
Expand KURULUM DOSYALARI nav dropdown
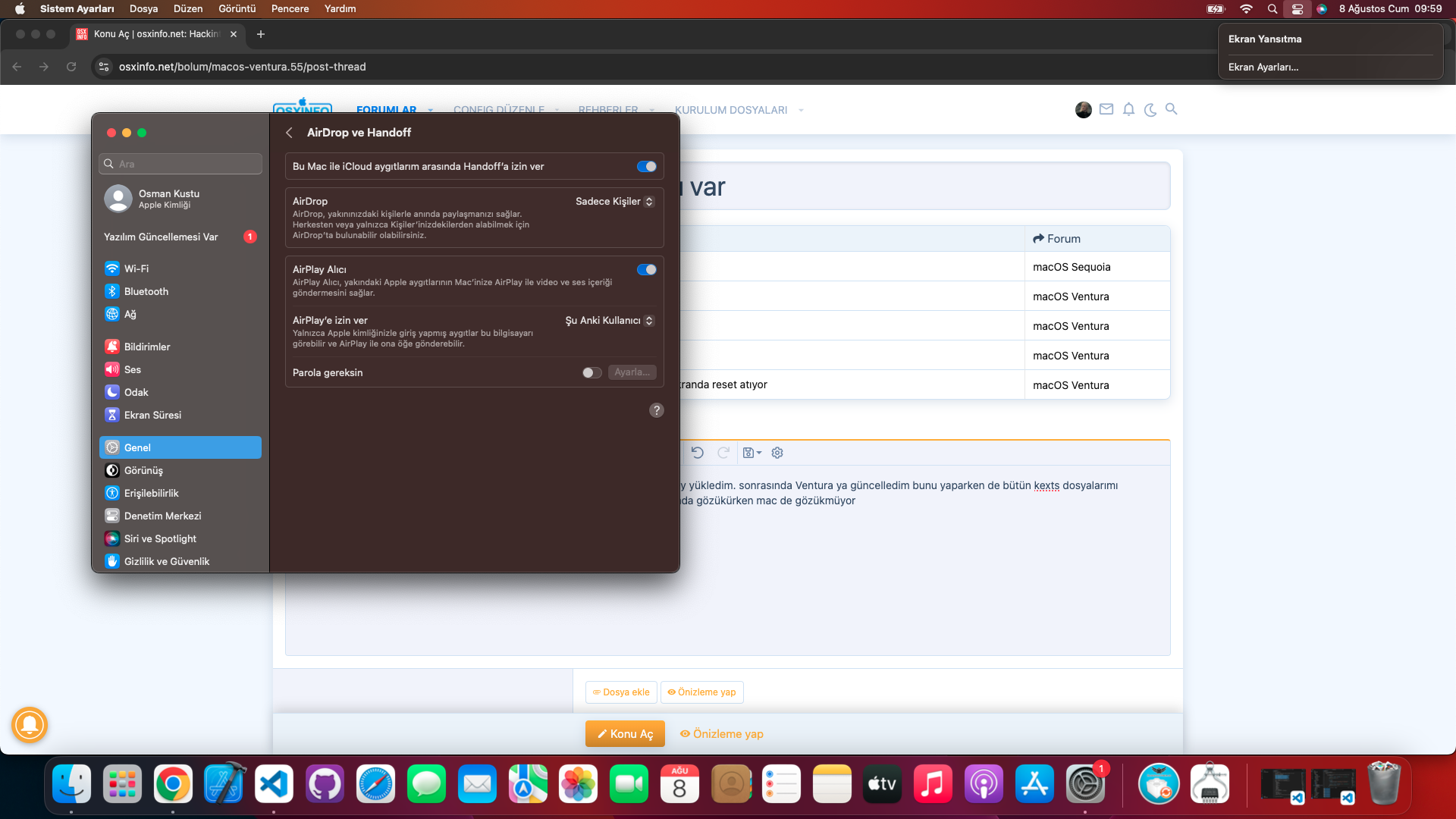(x=801, y=111)
